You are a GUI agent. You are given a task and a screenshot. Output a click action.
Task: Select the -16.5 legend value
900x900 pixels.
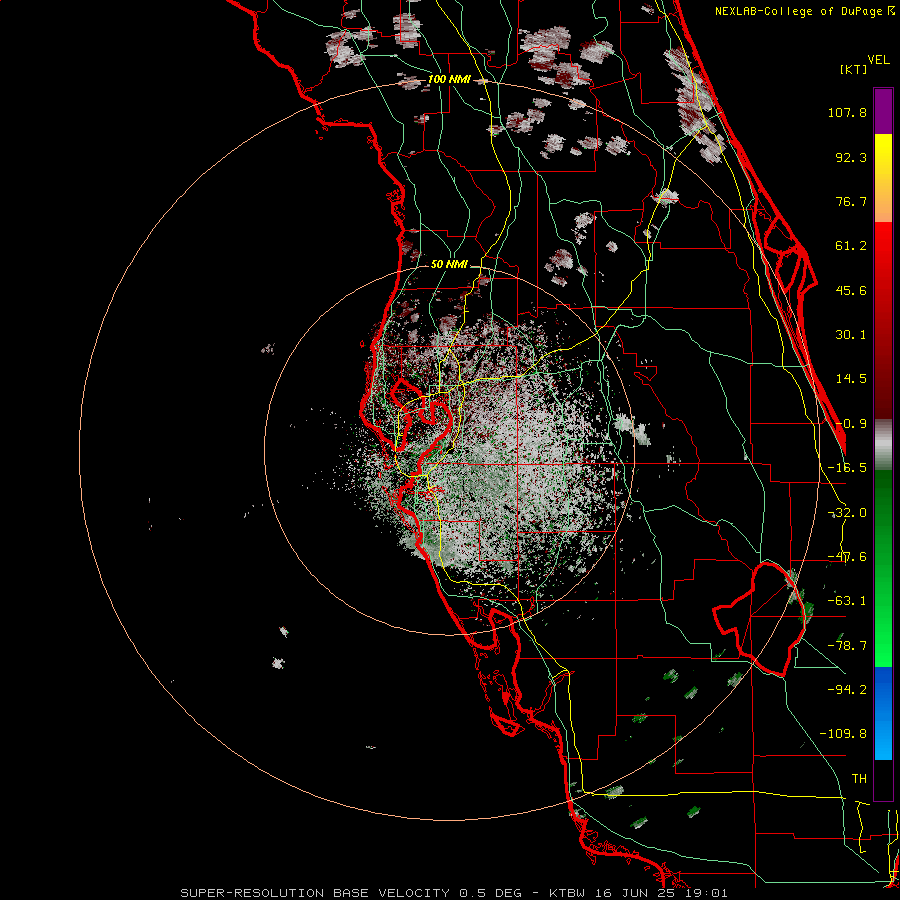coord(847,468)
